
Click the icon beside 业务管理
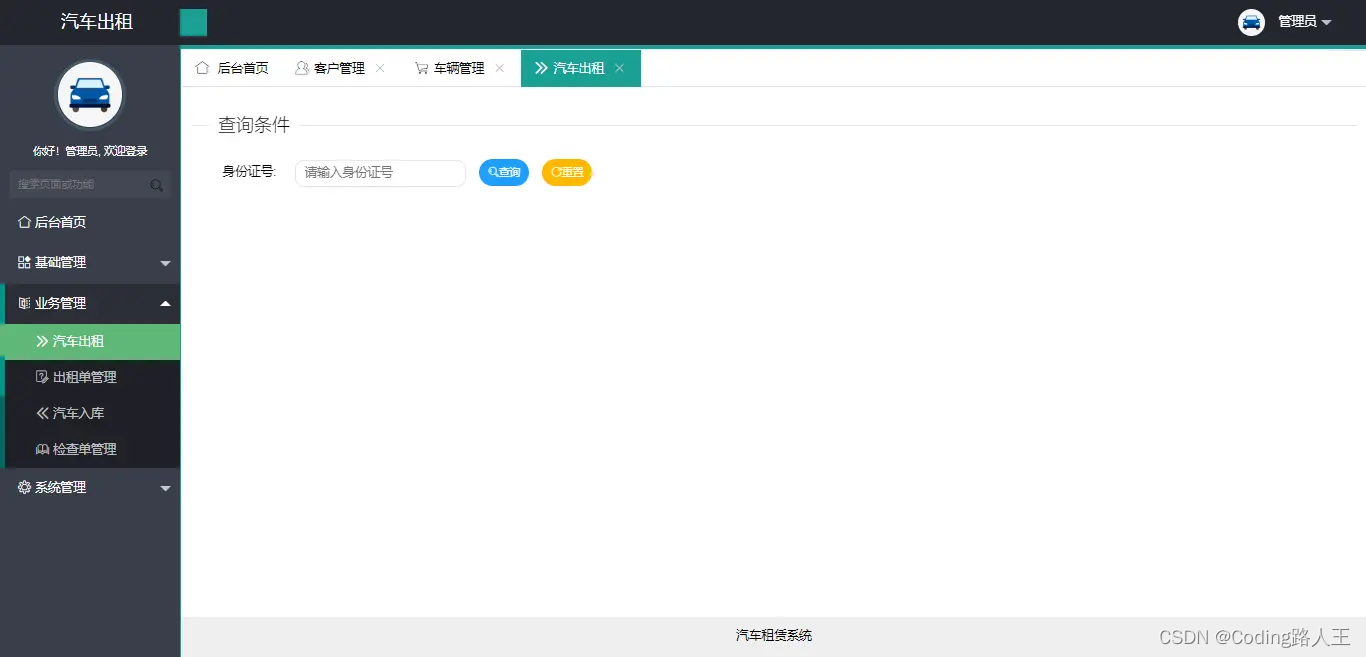(x=24, y=303)
